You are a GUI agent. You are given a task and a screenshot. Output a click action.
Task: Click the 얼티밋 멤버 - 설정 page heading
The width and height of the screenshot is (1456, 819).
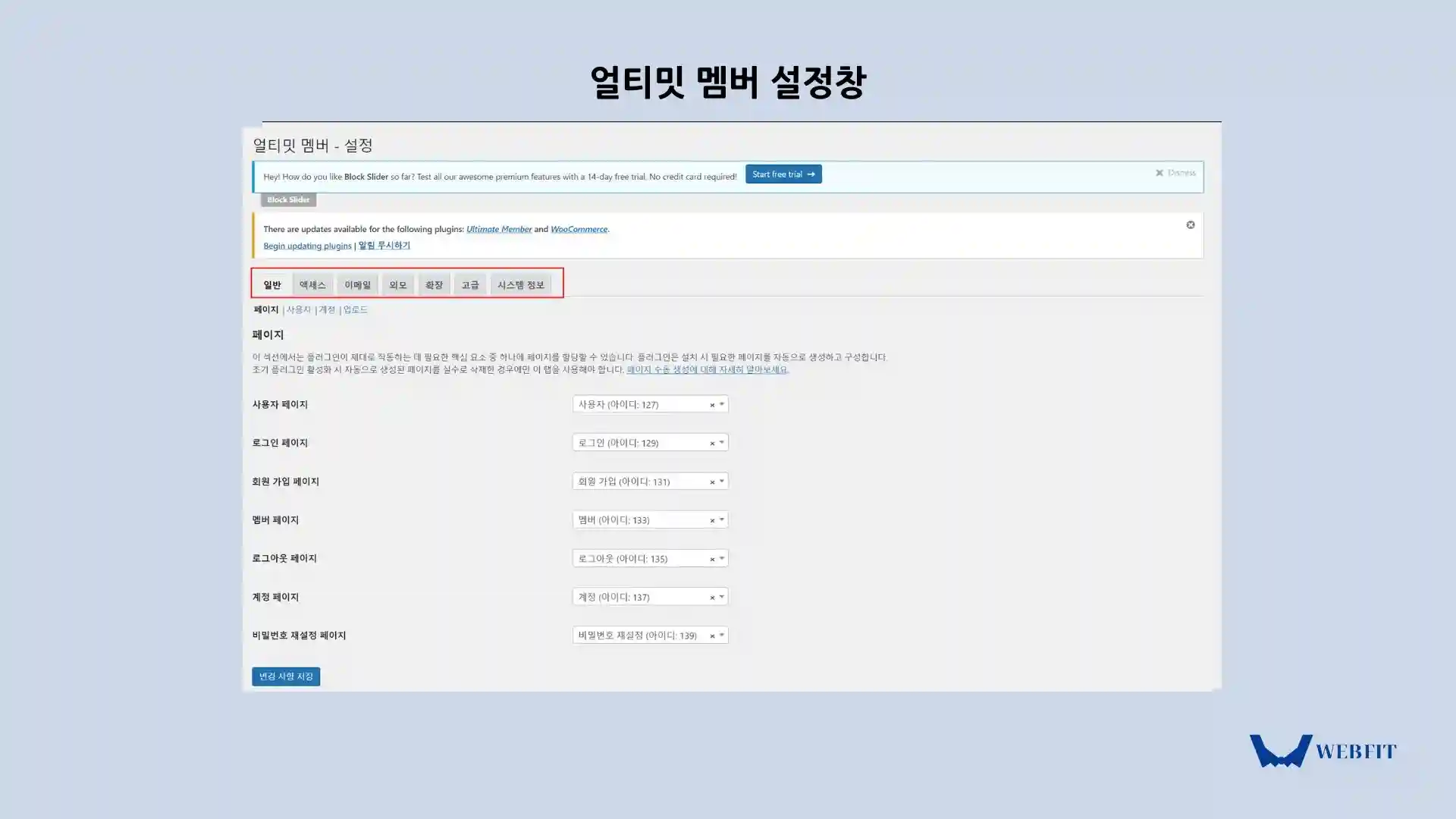click(312, 145)
